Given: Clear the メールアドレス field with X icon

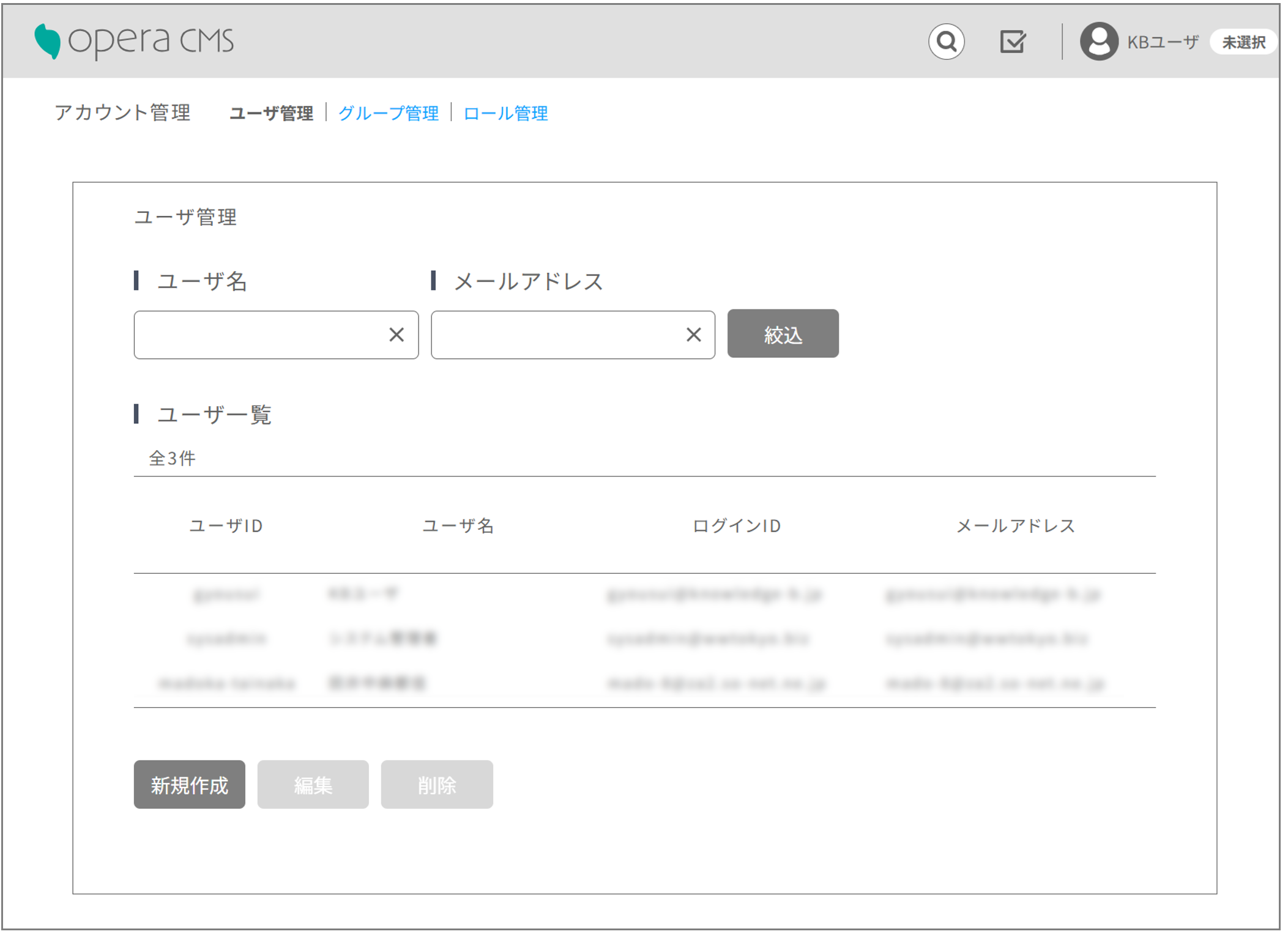Looking at the screenshot, I should point(693,335).
